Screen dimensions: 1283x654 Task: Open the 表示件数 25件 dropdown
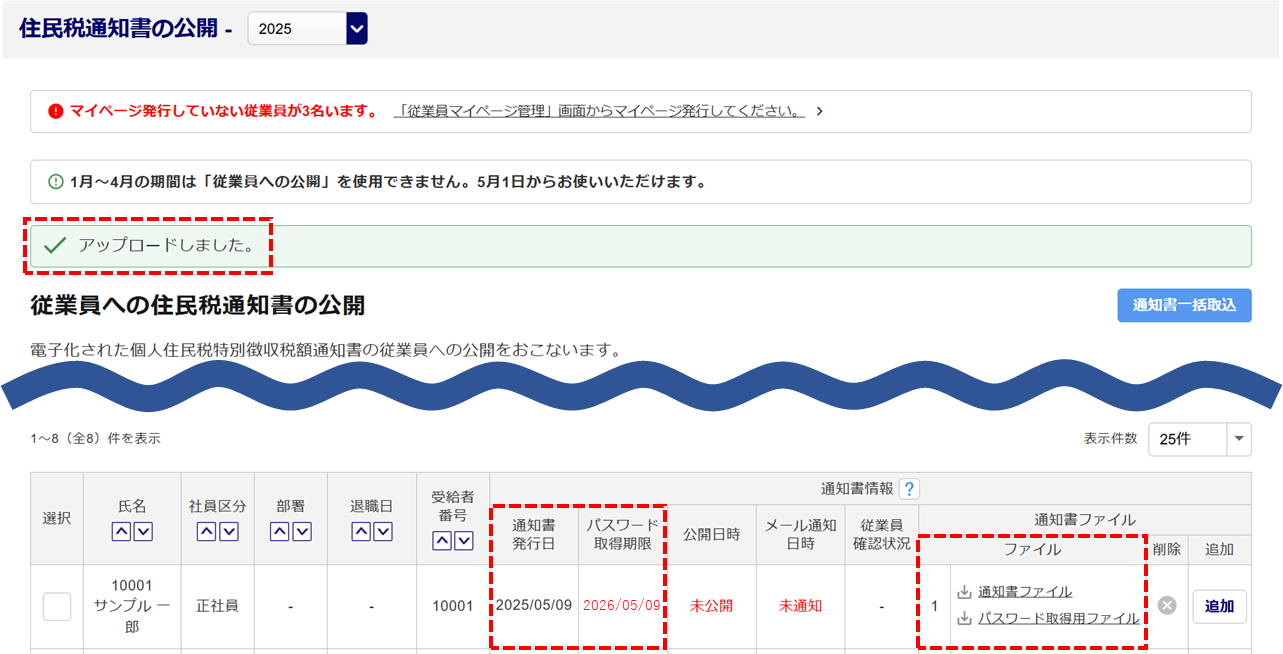1199,439
